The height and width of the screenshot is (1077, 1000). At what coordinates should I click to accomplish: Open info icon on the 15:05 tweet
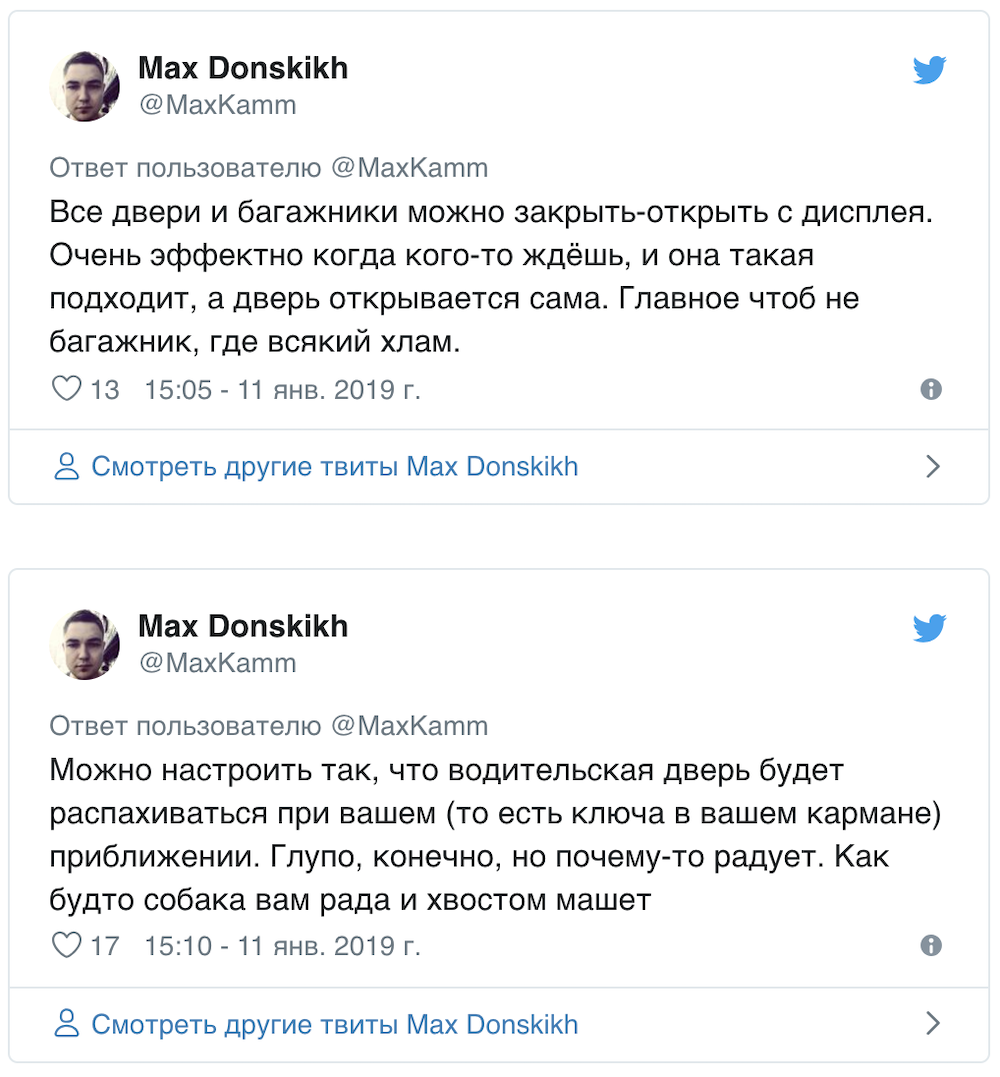pyautogui.click(x=931, y=389)
